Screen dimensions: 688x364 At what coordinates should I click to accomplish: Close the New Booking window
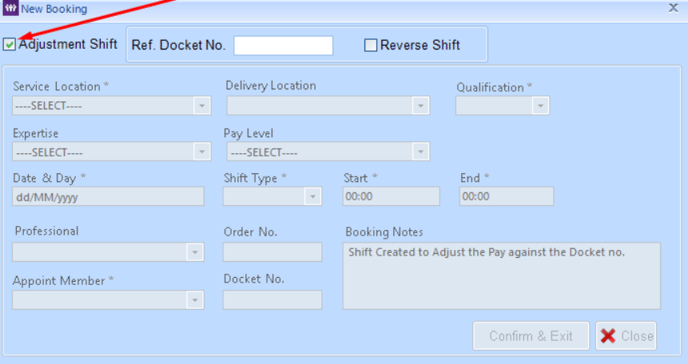(x=673, y=8)
